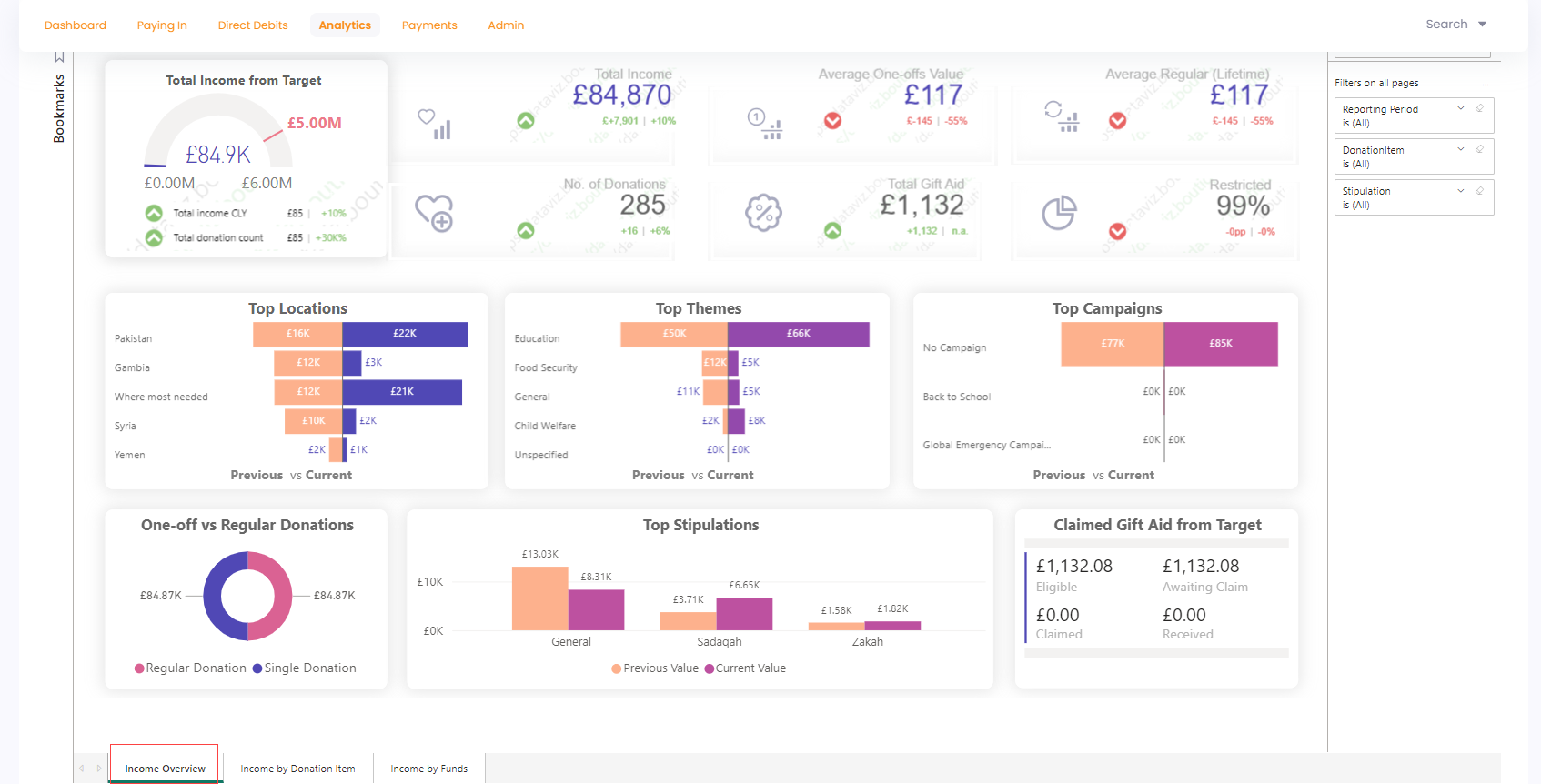
Task: Expand the Search dropdown arrow
Action: (1482, 25)
